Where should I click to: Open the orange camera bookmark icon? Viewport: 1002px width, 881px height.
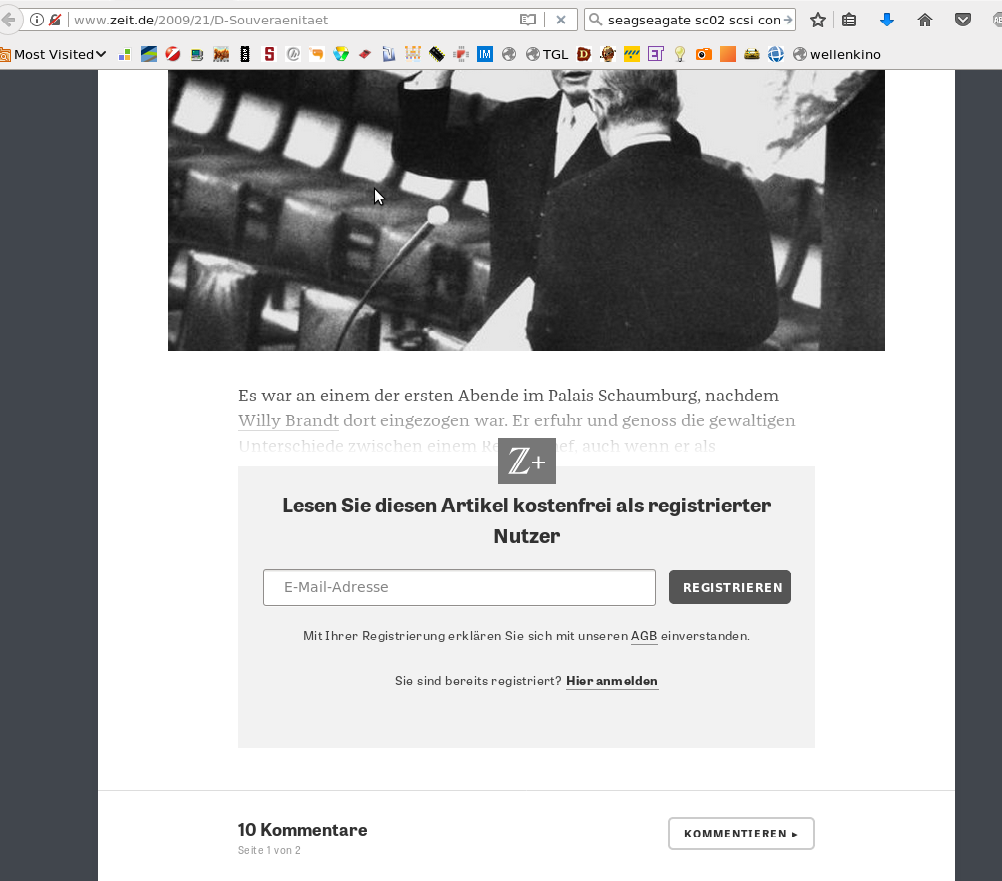pos(704,54)
